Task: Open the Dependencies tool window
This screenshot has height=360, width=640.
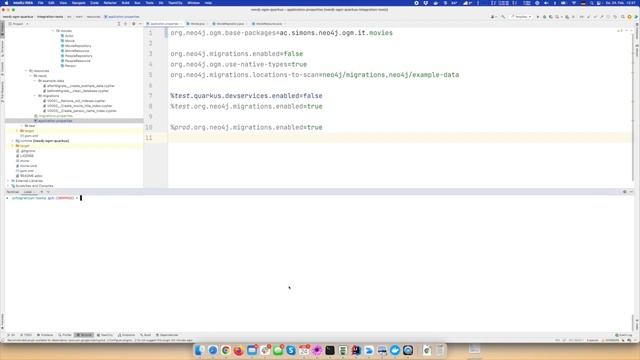Action: point(167,335)
